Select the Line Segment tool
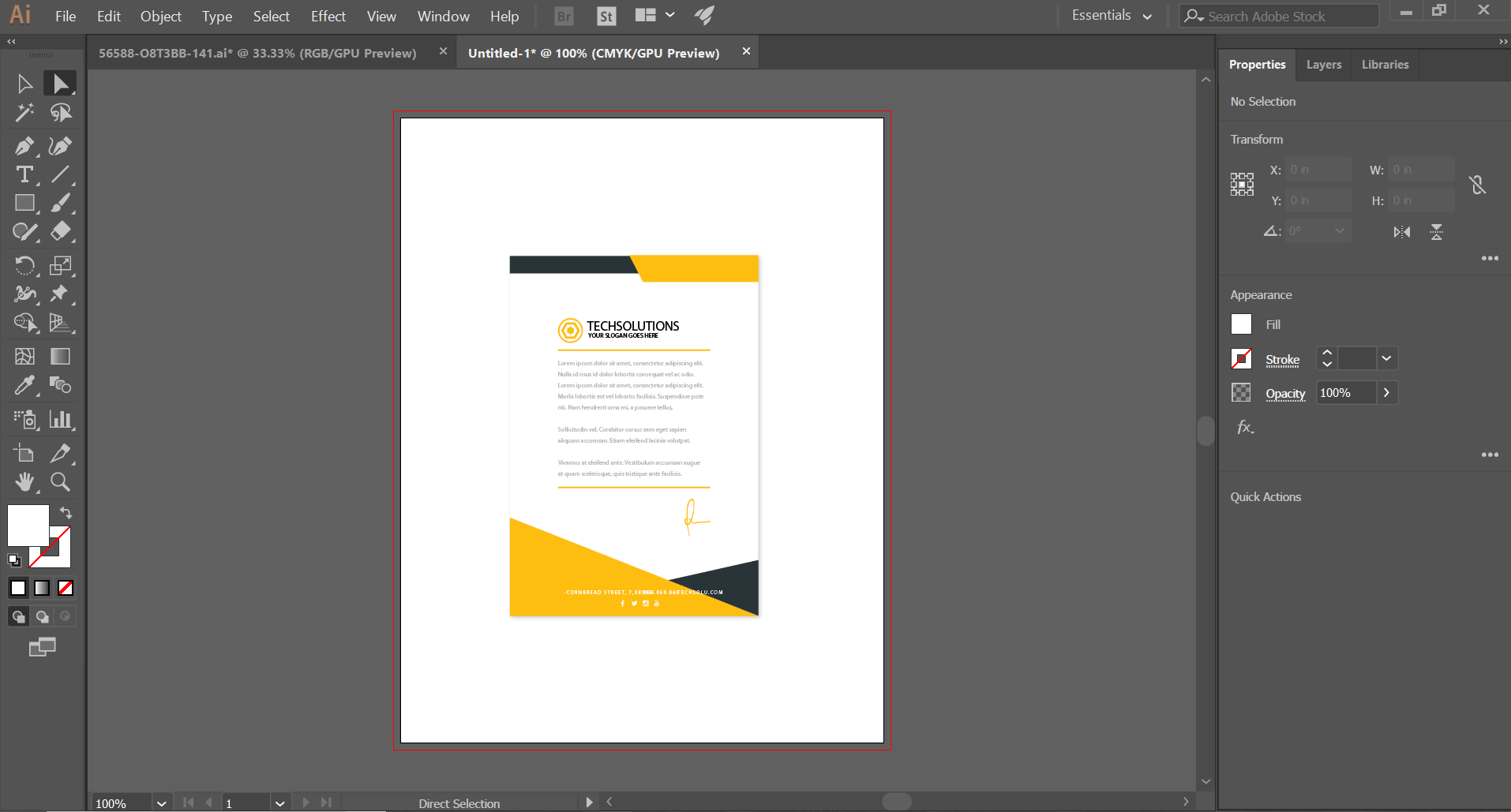Image resolution: width=1511 pixels, height=812 pixels. (x=60, y=174)
